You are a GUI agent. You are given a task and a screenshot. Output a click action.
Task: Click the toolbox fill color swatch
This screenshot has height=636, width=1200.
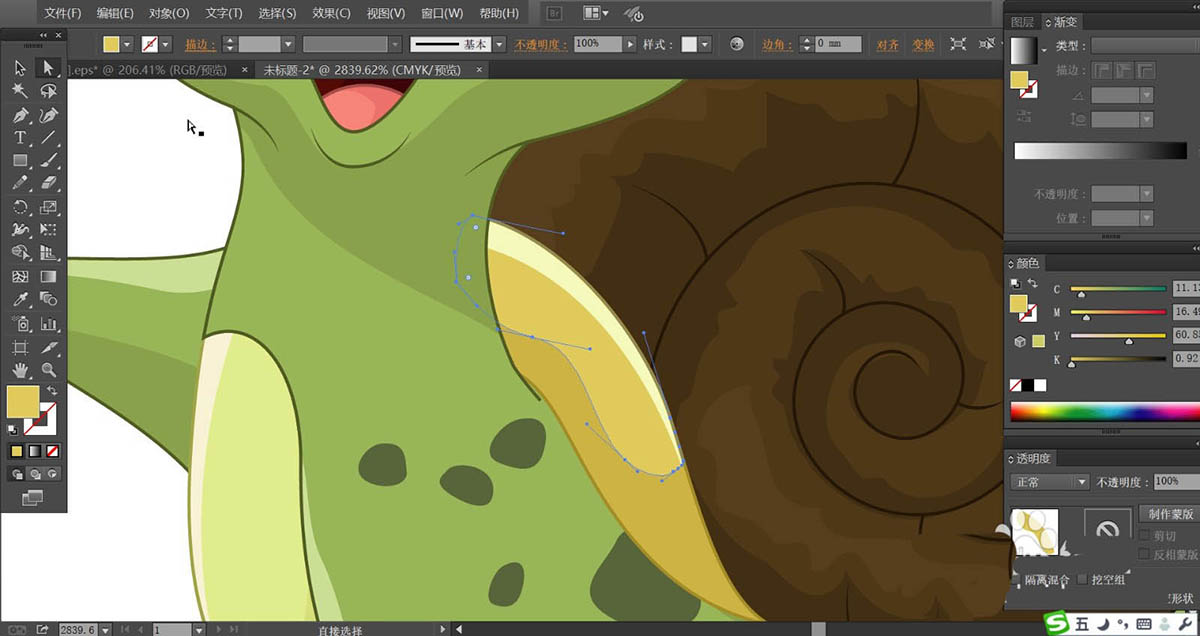click(23, 402)
